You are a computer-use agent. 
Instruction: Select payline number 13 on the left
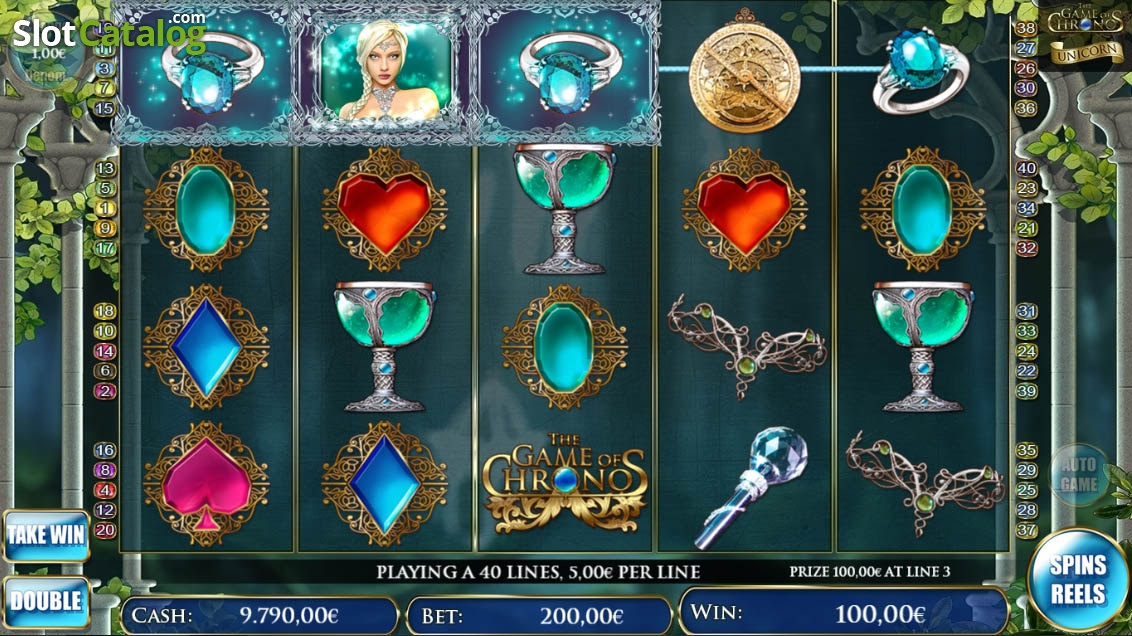click(105, 168)
